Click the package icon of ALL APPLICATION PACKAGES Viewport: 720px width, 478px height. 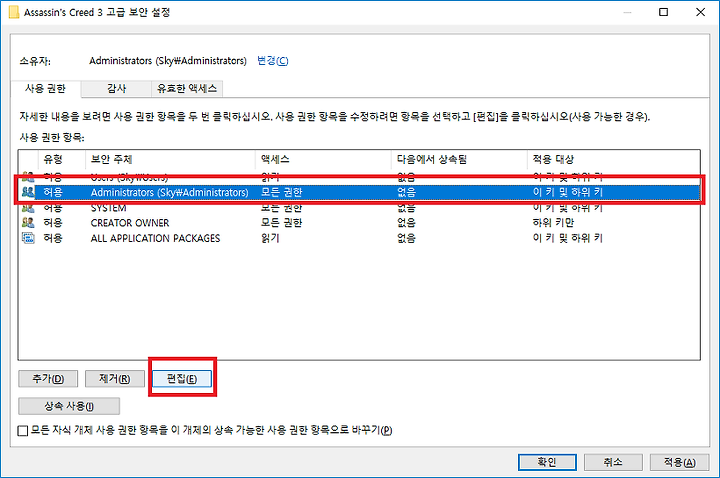click(x=28, y=238)
